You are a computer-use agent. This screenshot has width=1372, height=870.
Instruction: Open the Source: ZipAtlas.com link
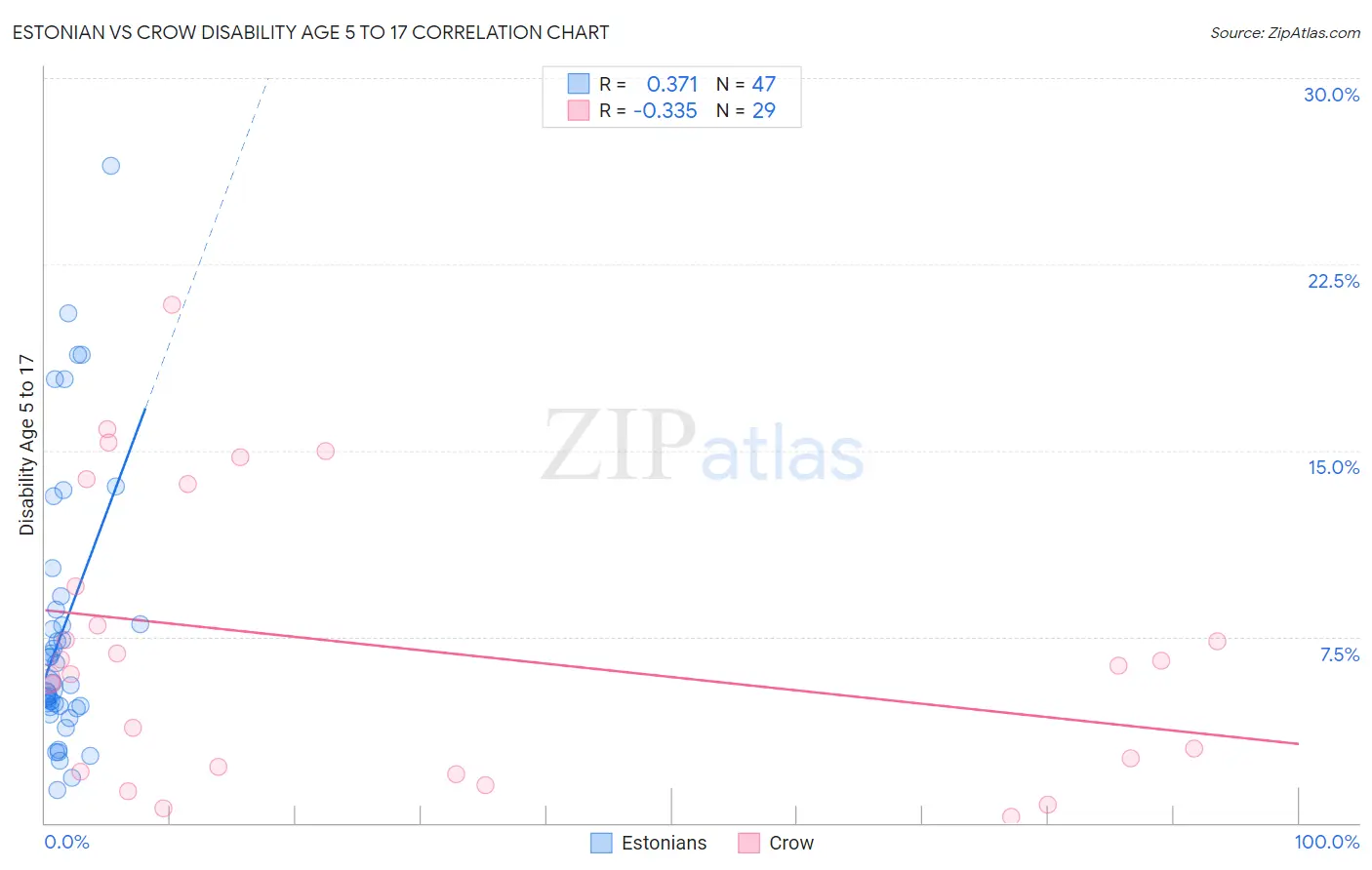(x=1285, y=32)
